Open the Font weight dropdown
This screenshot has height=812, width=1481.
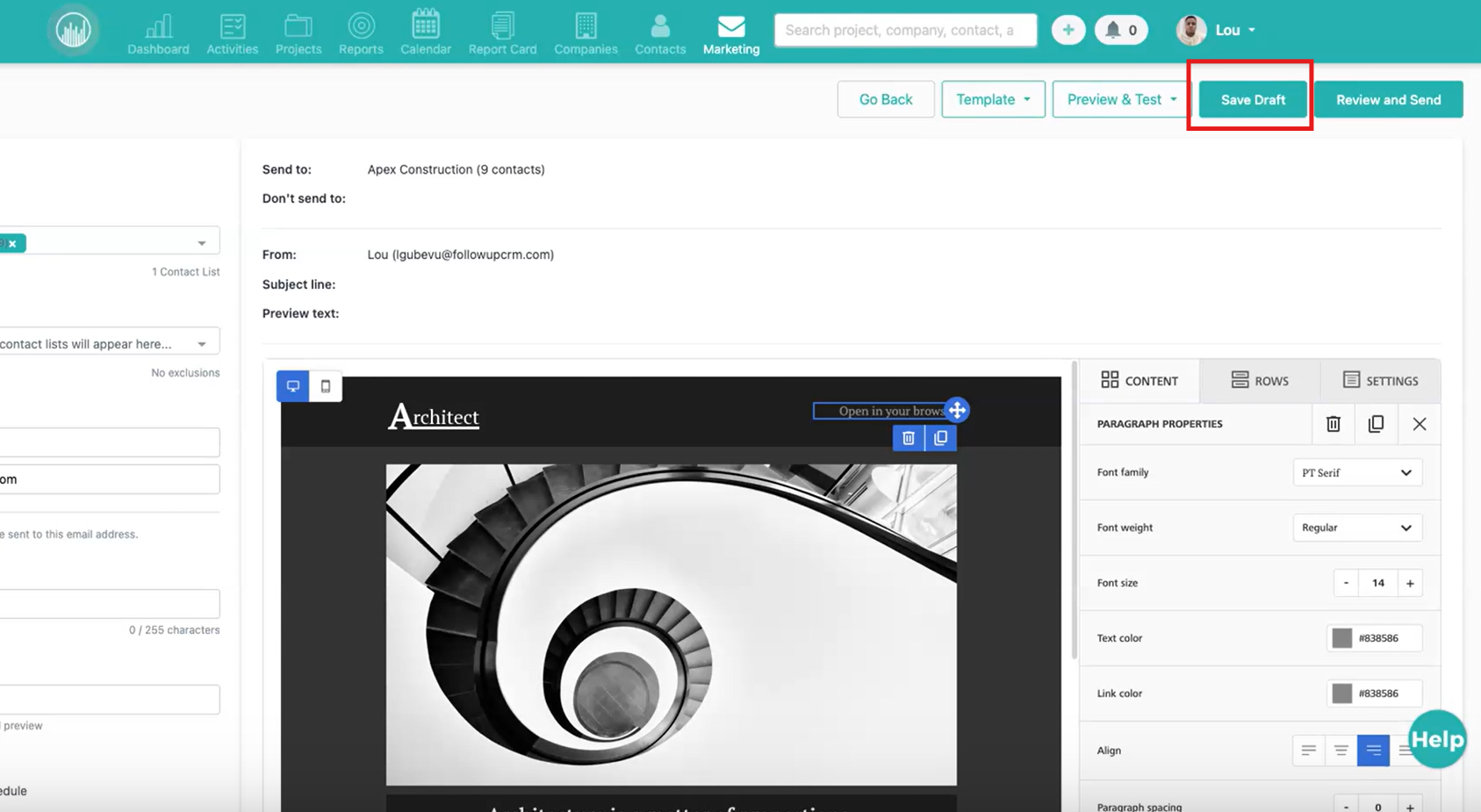[1356, 528]
